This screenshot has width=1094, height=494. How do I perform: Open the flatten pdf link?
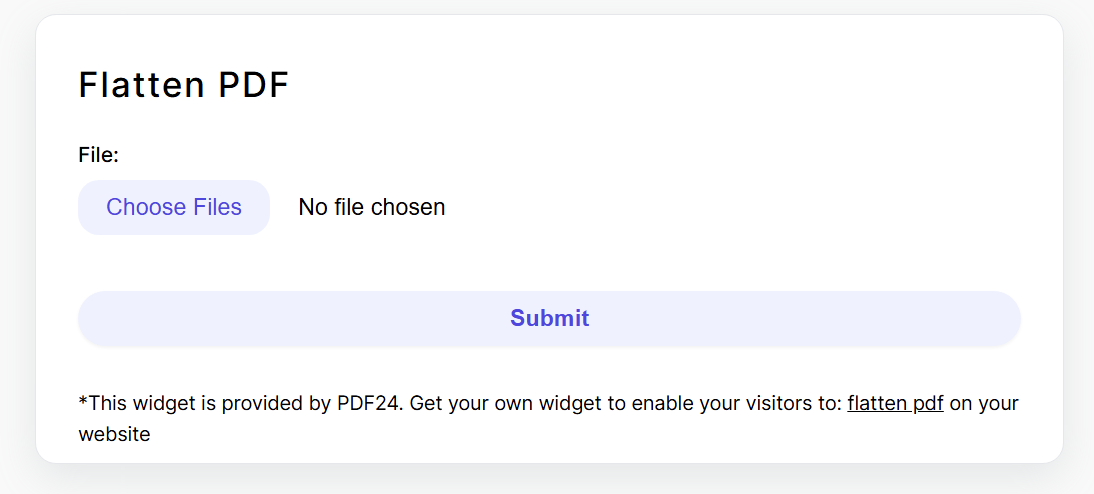[x=895, y=403]
